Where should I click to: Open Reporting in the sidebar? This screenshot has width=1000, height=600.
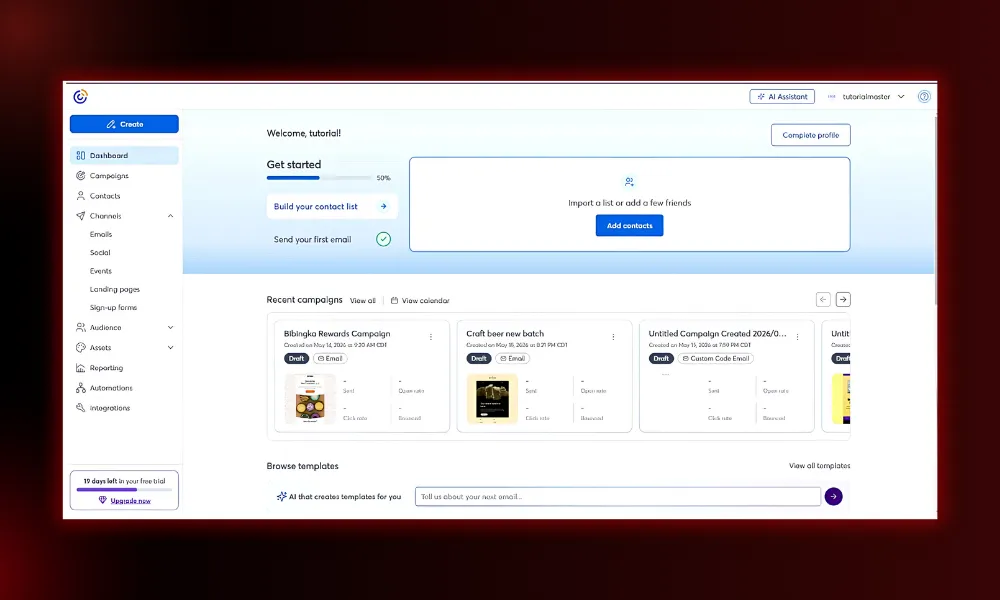[107, 368]
